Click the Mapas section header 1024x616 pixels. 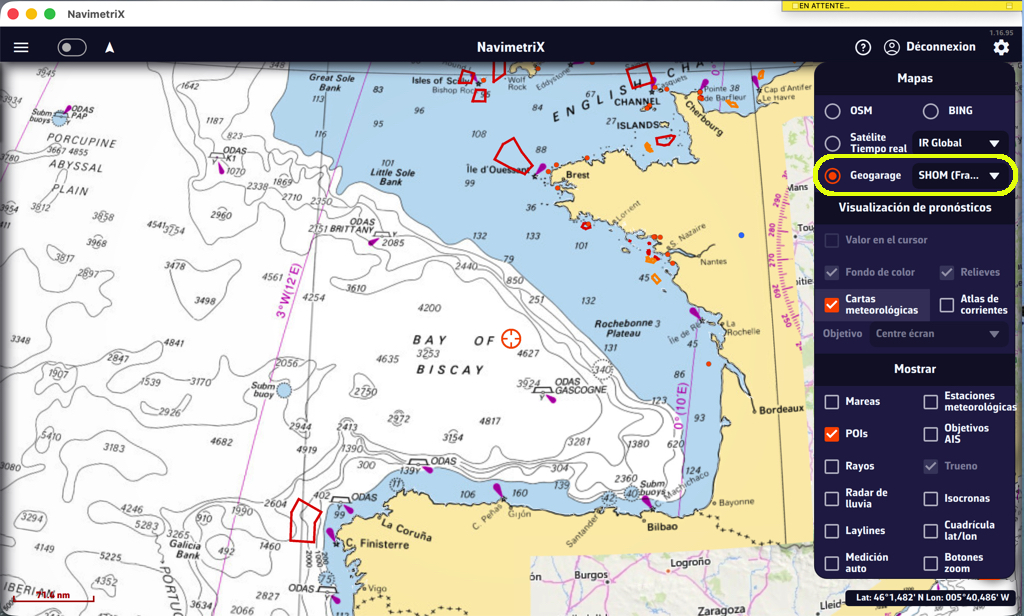(914, 78)
